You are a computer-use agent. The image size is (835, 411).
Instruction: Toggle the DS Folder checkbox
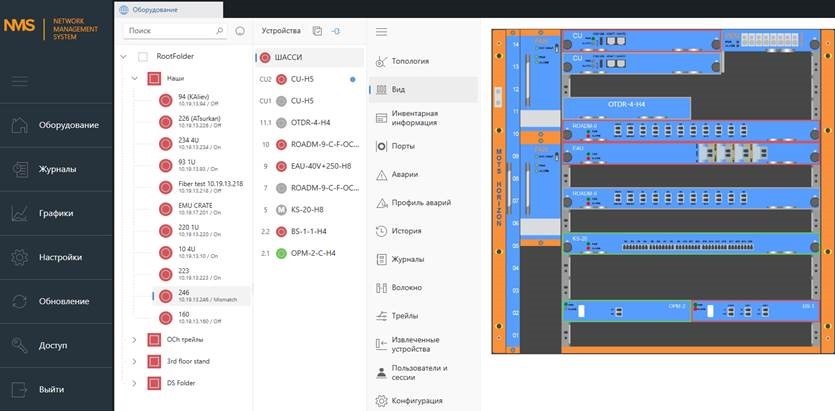click(154, 382)
